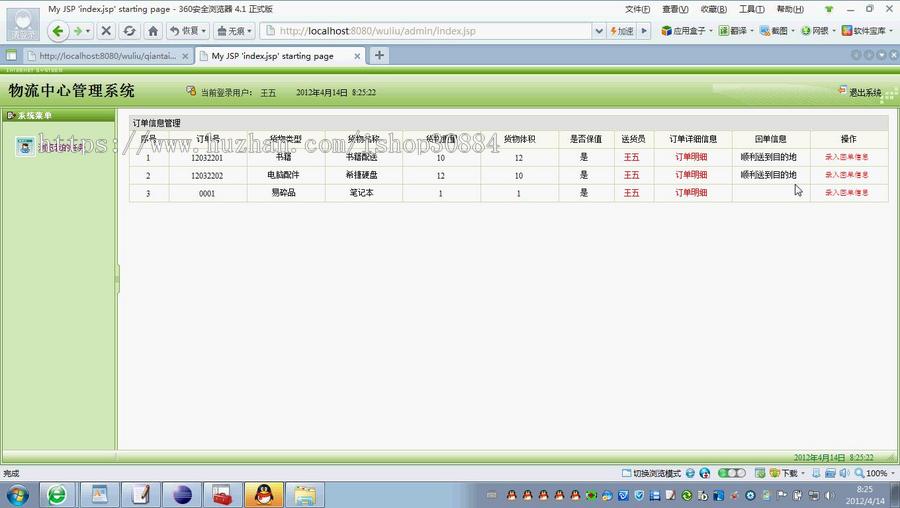Click the 易碎品 goods type cell
900x508 pixels.
click(284, 192)
